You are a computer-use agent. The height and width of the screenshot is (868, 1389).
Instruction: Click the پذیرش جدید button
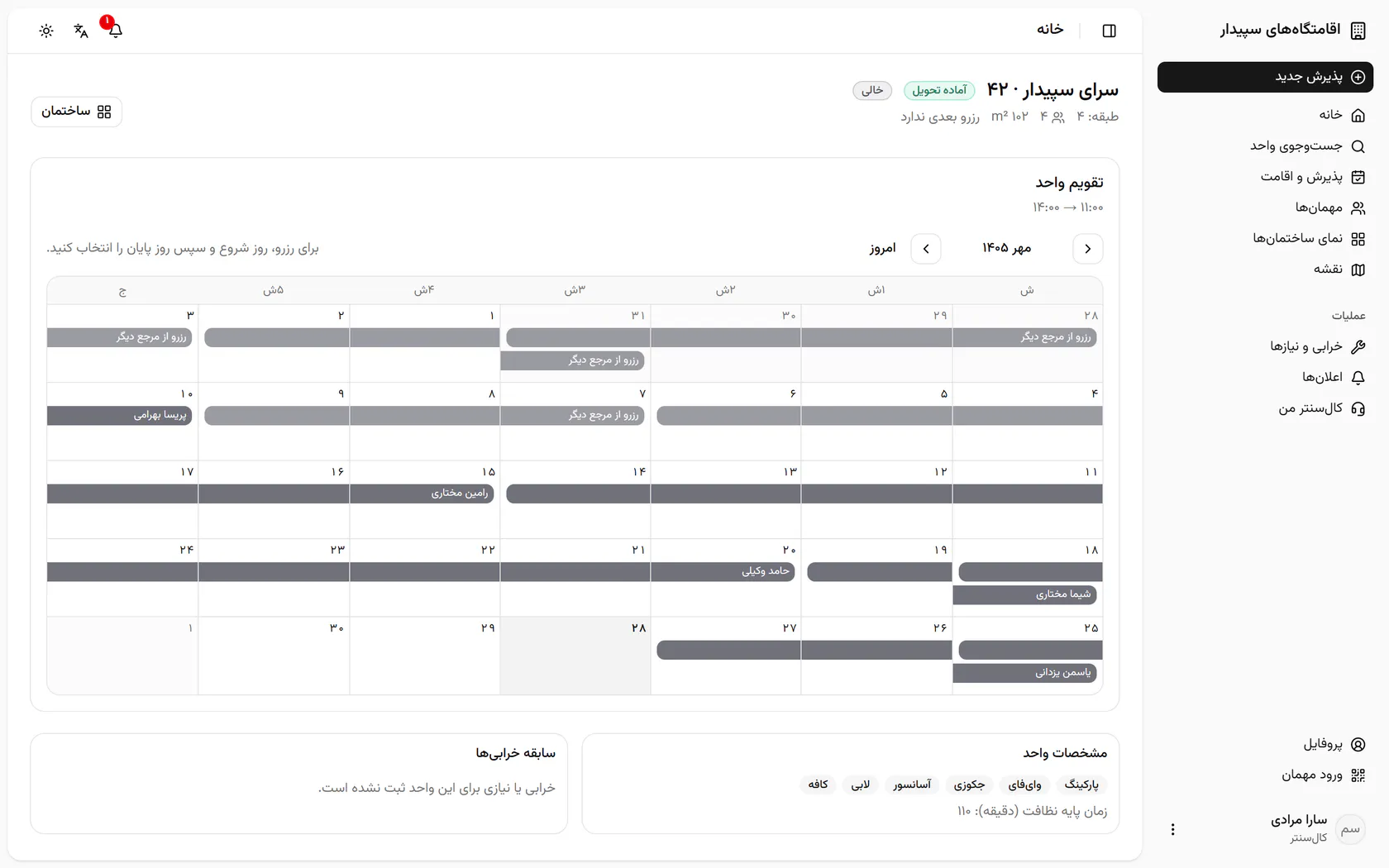pos(1265,77)
